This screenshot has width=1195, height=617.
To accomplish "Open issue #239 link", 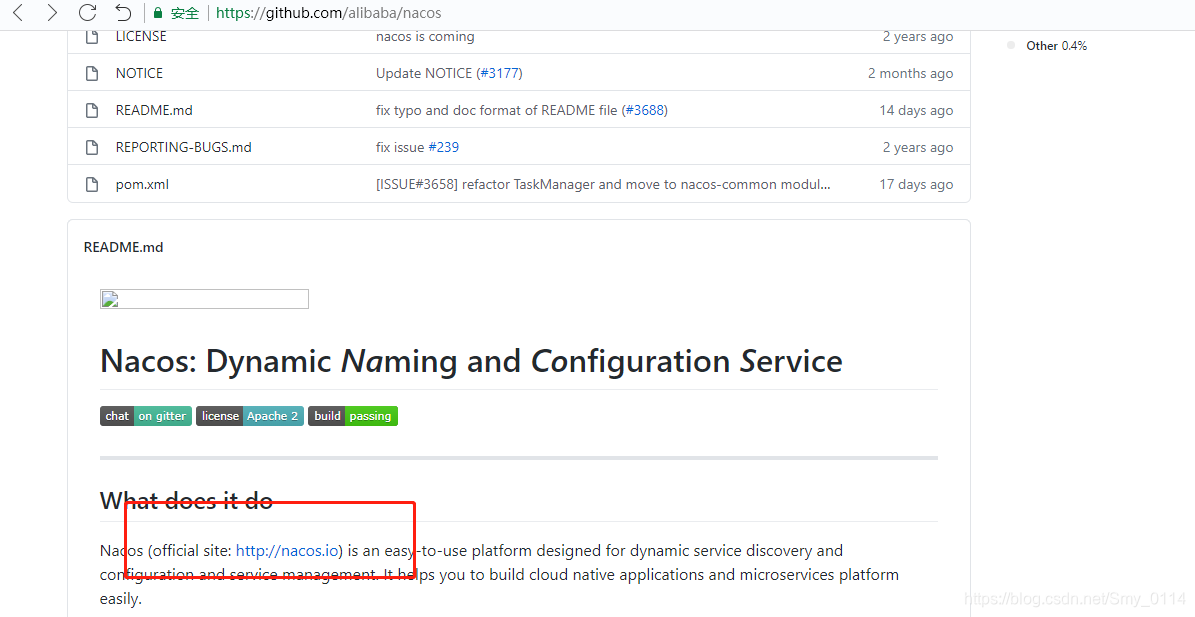I will (x=444, y=147).
